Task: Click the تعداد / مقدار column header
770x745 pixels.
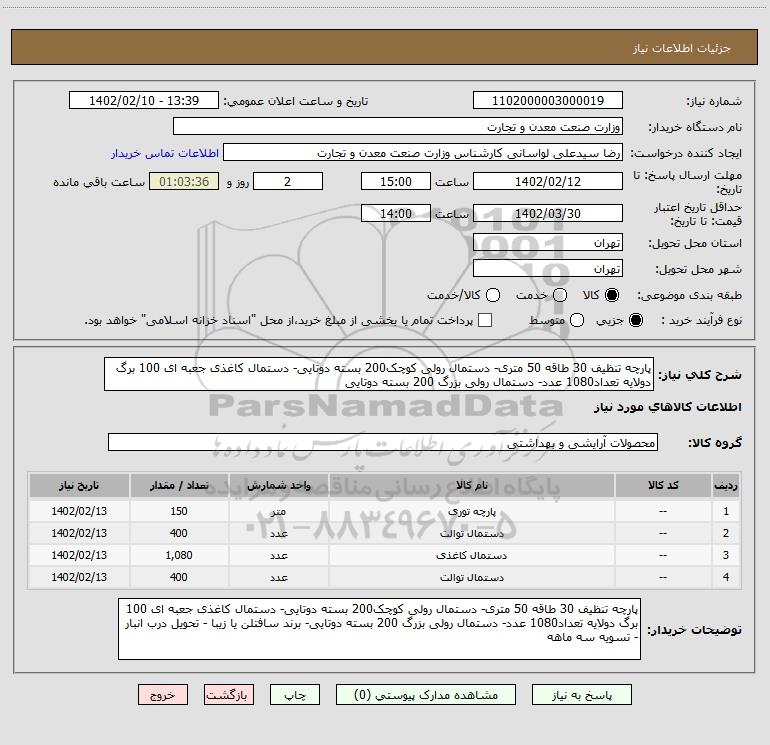Action: click(x=179, y=485)
